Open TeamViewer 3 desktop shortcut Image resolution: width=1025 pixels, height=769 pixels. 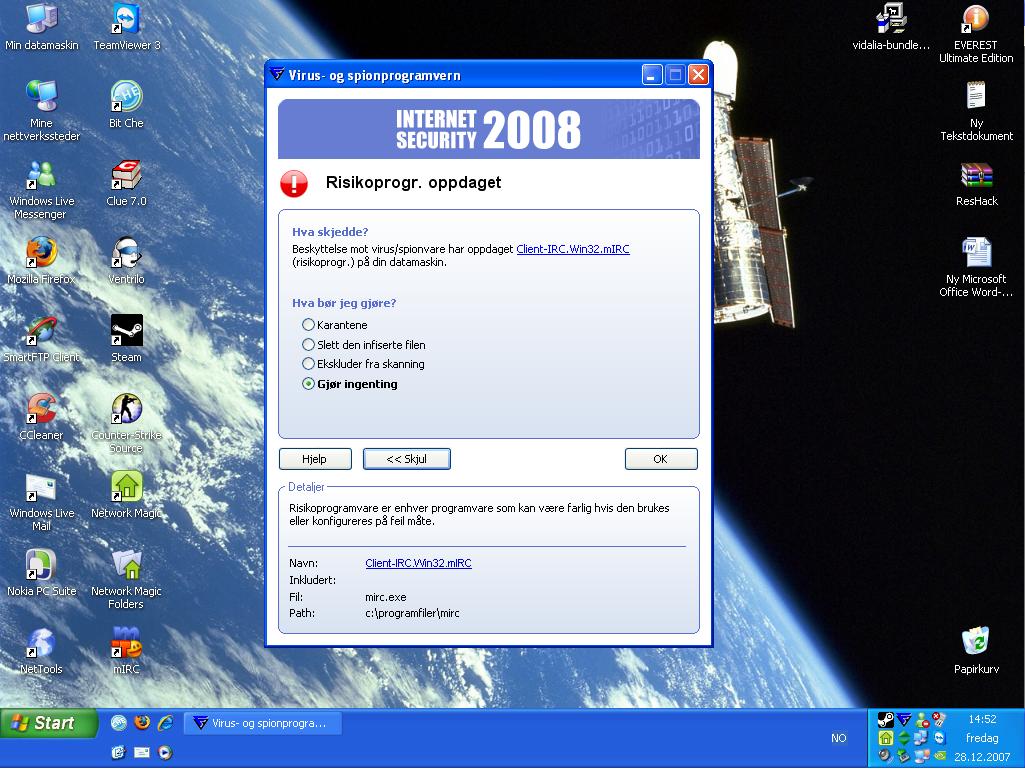point(126,27)
